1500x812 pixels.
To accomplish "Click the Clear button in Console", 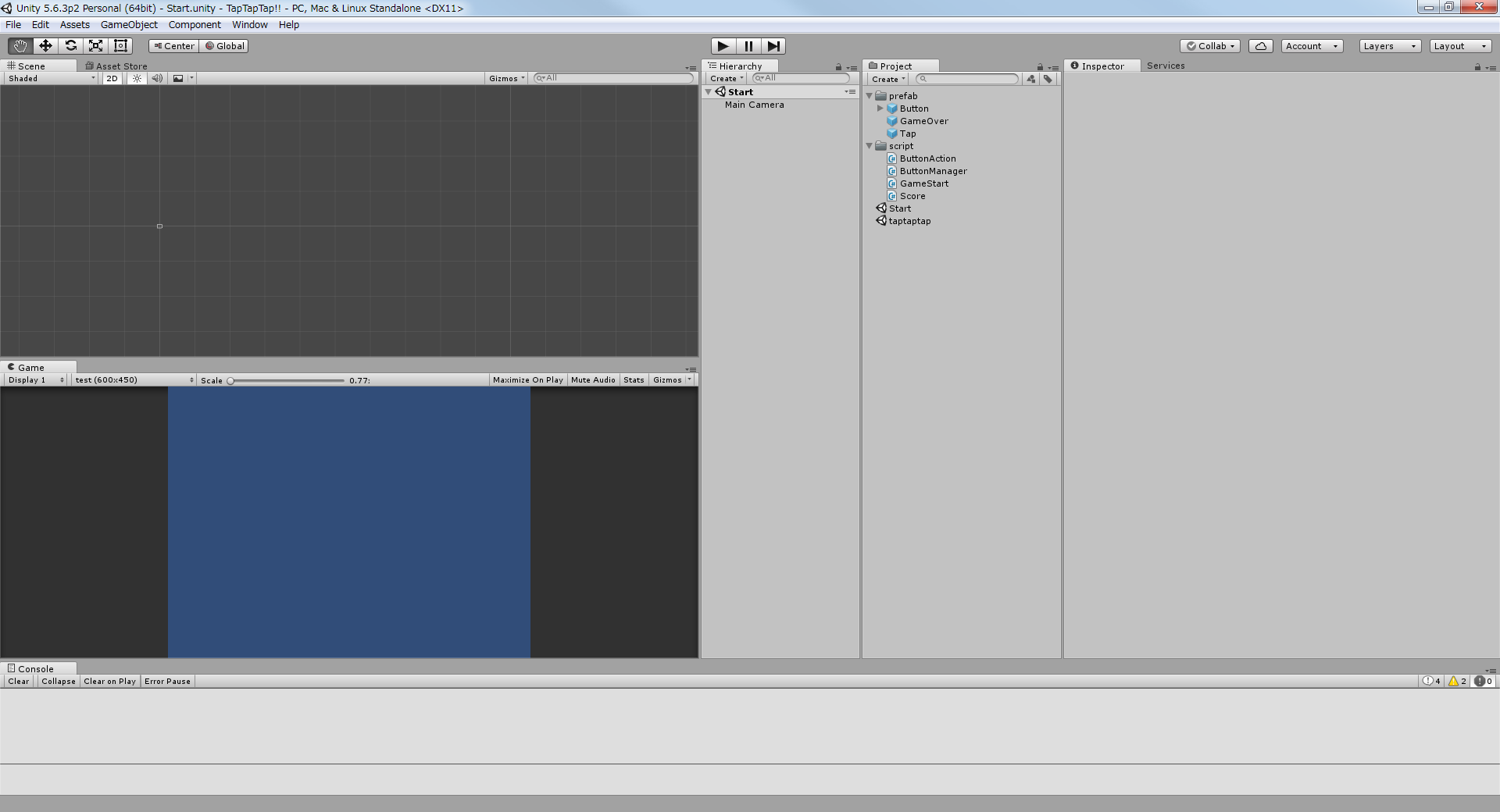I will point(19,681).
